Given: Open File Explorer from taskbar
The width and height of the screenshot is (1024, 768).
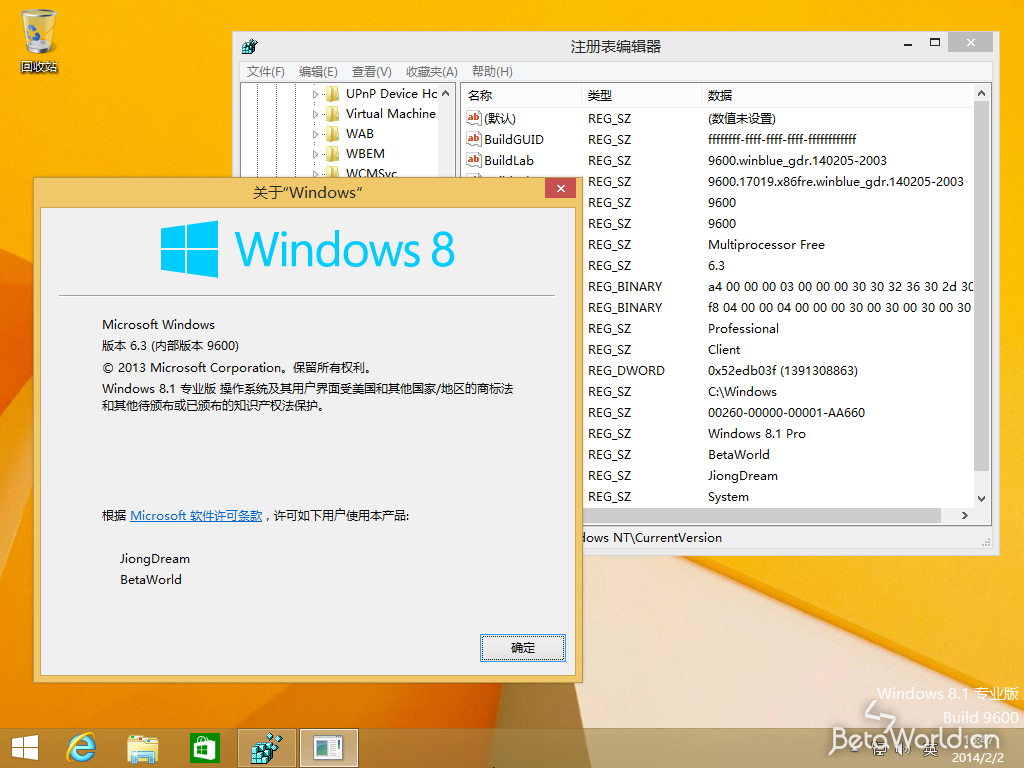Looking at the screenshot, I should [143, 747].
